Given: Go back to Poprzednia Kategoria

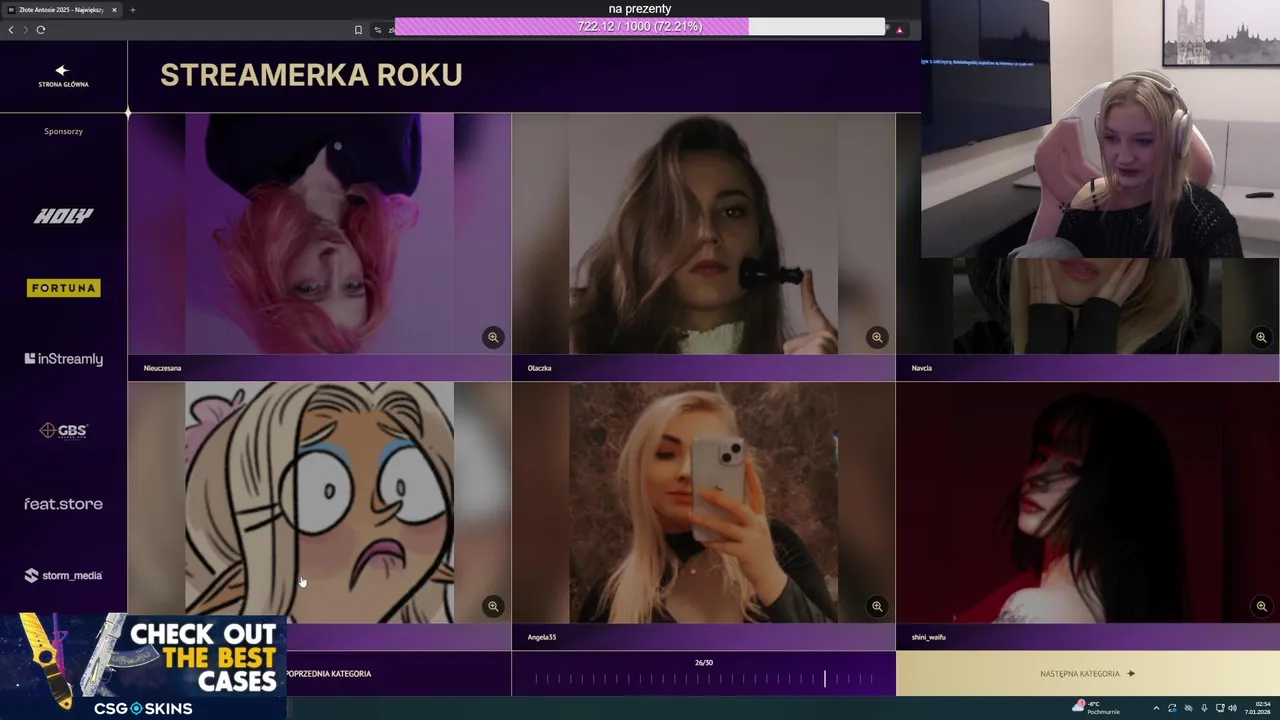Looking at the screenshot, I should [x=328, y=673].
